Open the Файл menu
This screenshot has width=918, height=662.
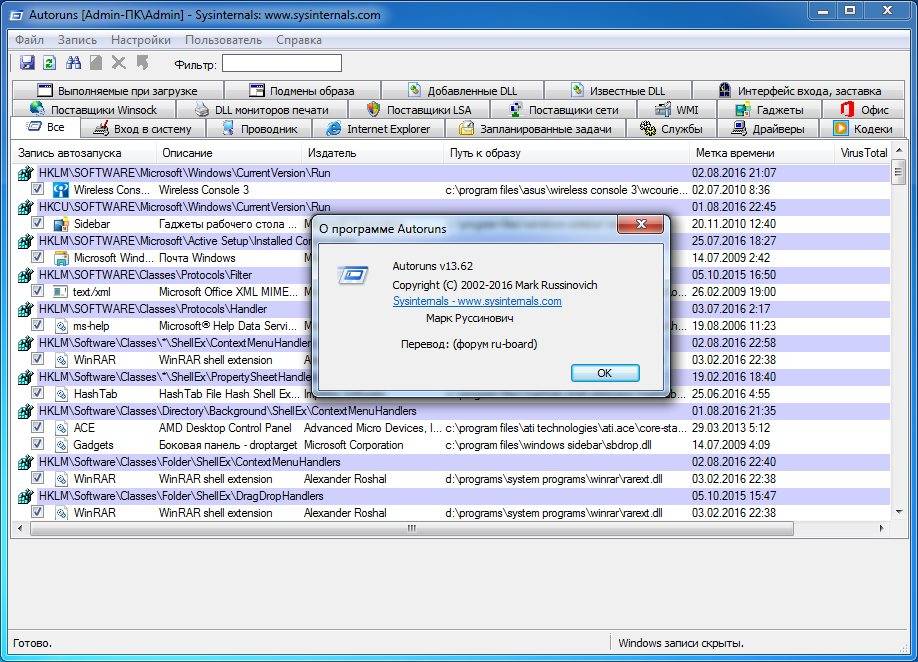[x=30, y=40]
